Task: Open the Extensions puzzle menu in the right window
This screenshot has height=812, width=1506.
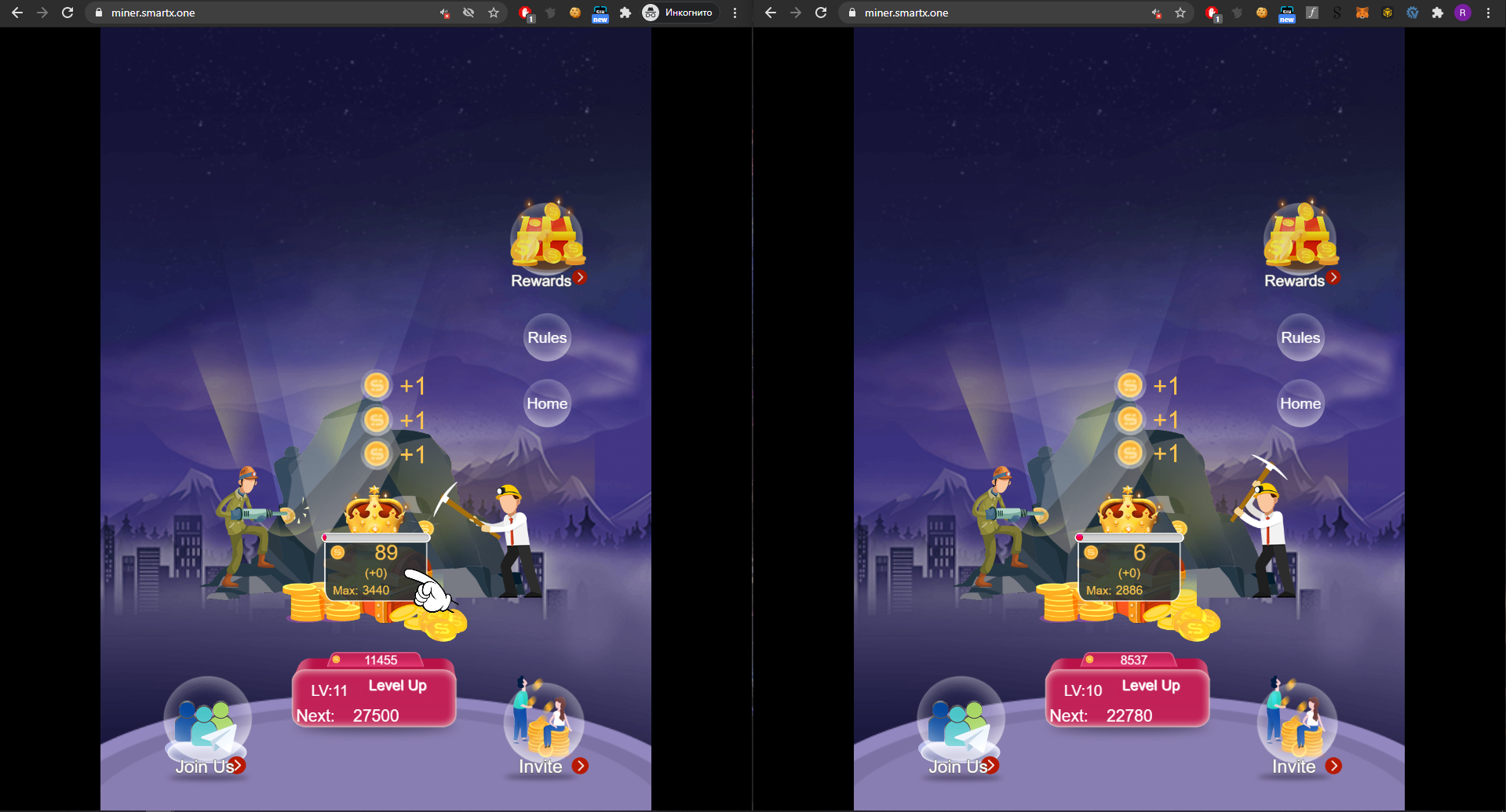Action: click(1438, 13)
